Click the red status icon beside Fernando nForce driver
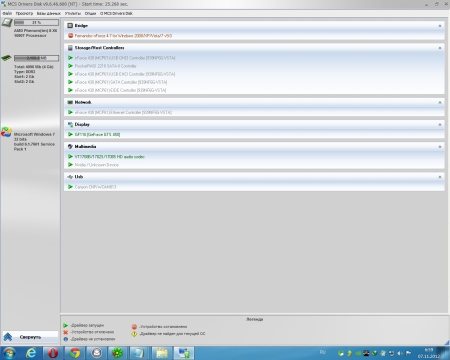The height and width of the screenshot is (360, 450). click(70, 35)
